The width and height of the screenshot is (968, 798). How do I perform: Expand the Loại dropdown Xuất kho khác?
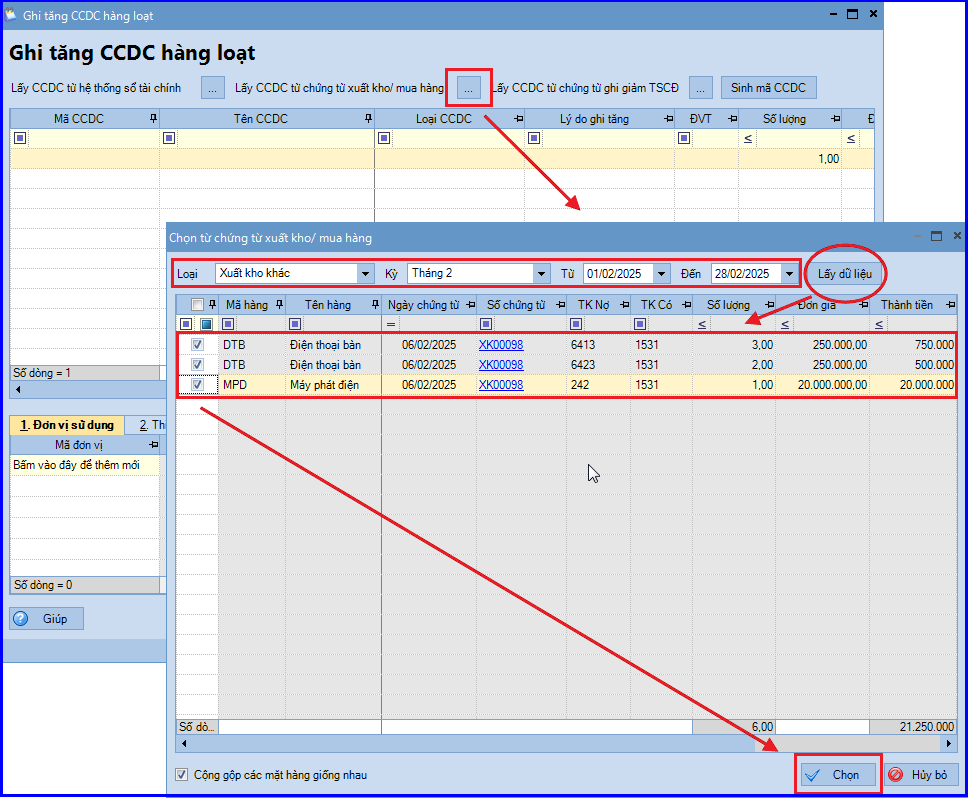(365, 273)
